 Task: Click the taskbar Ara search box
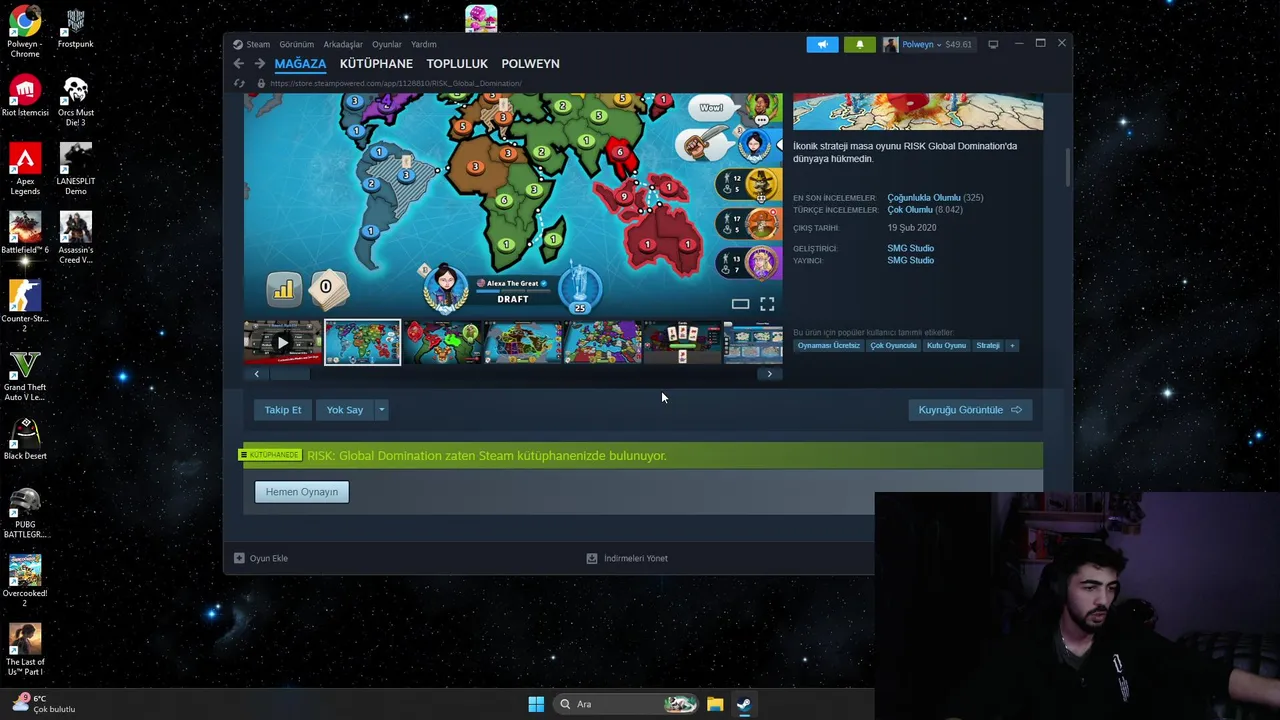click(627, 704)
